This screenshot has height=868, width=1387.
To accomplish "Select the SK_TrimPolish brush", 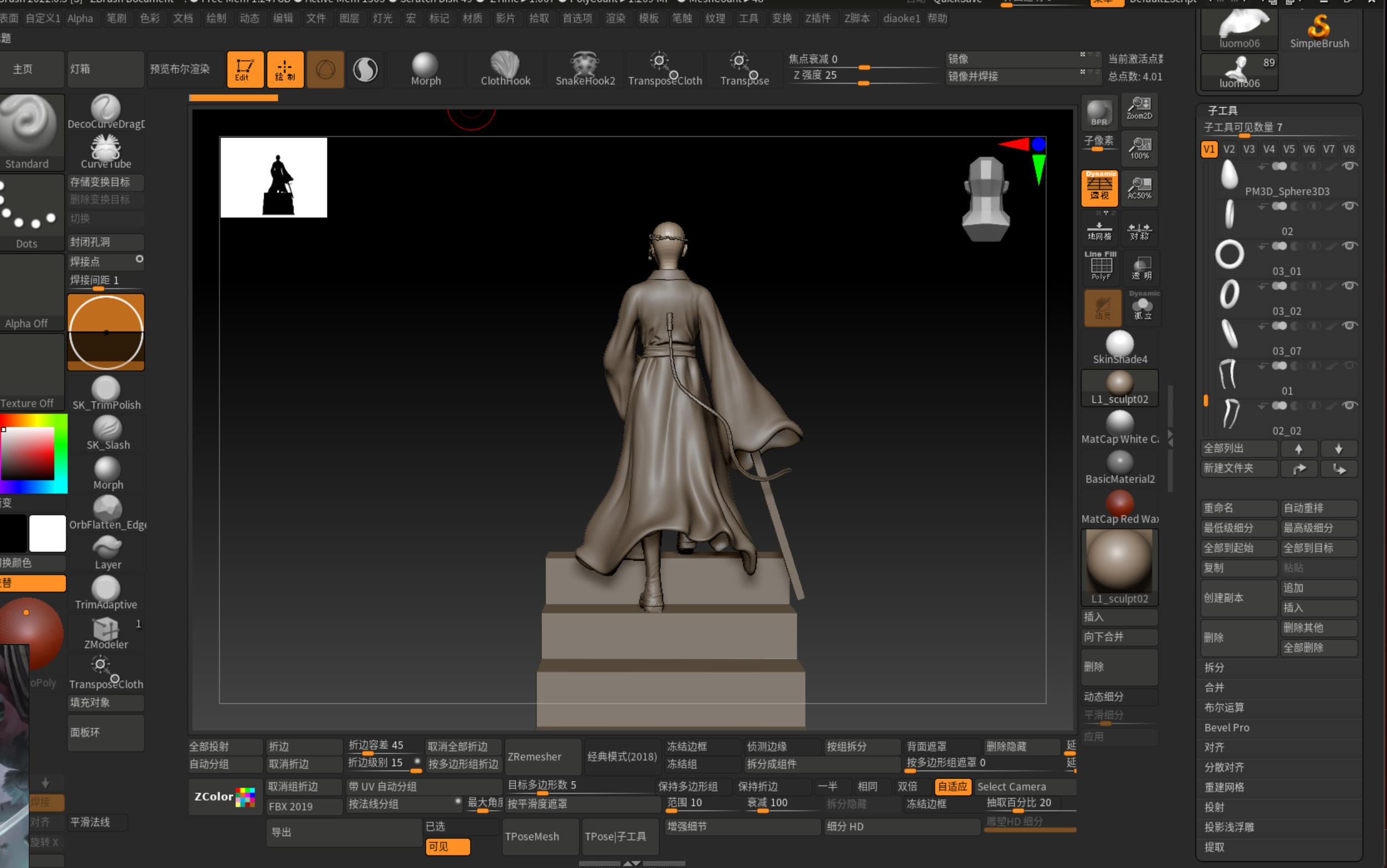I will coord(106,393).
